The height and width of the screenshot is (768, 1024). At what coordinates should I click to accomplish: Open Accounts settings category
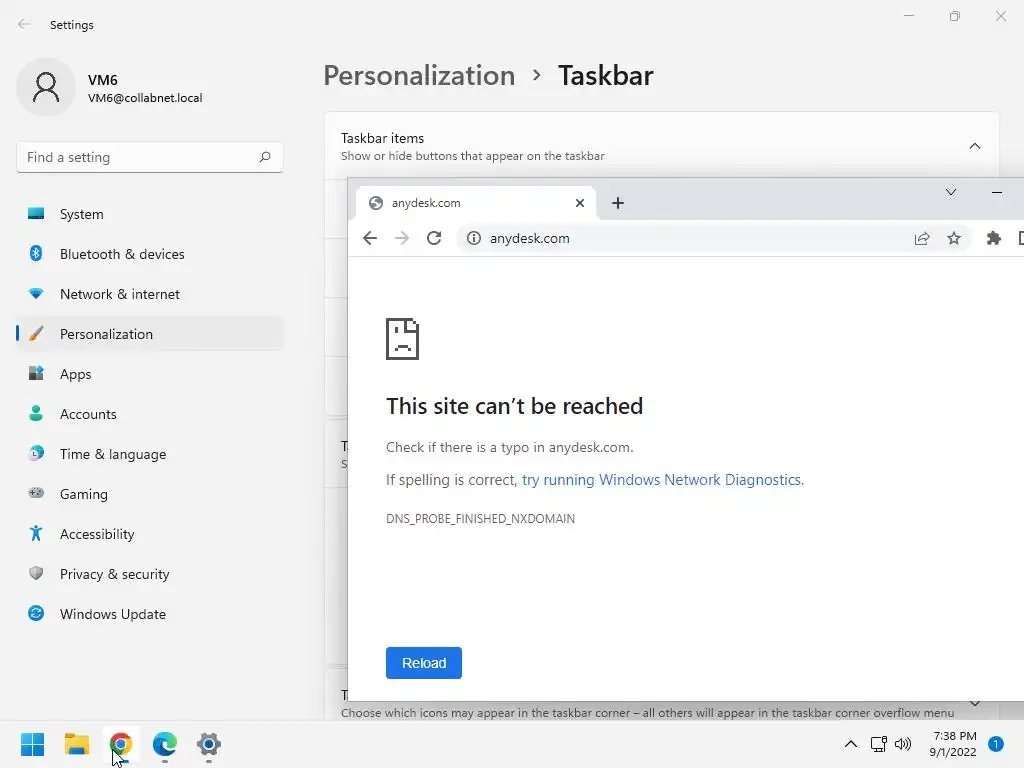150,414
